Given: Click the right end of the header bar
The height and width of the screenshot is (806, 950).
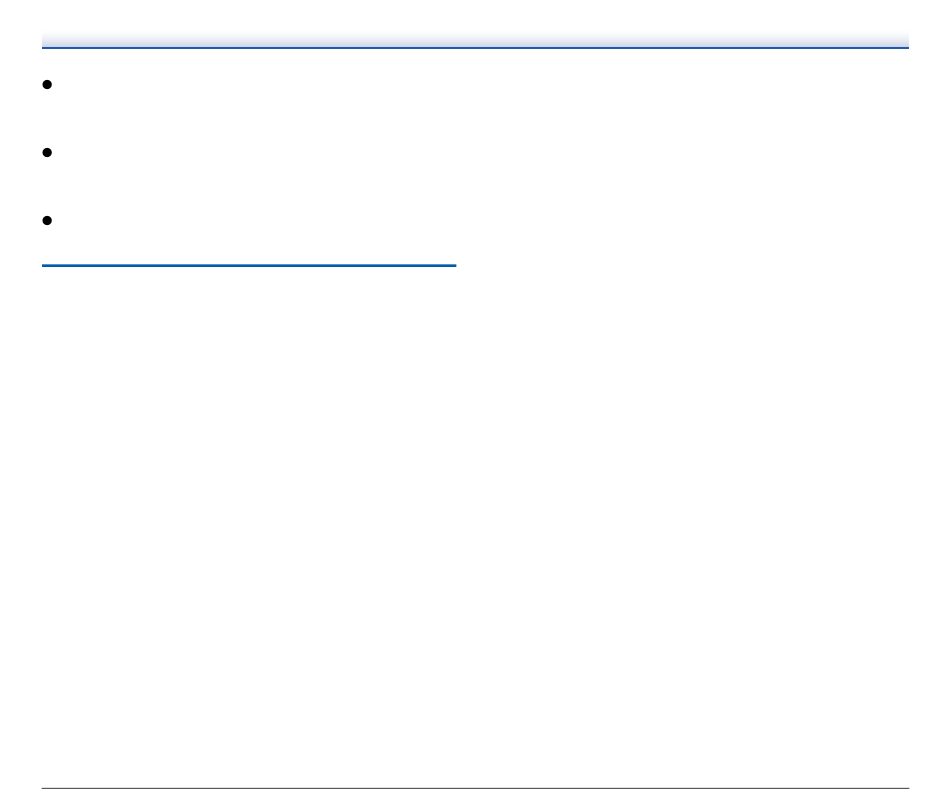Looking at the screenshot, I should 905,40.
